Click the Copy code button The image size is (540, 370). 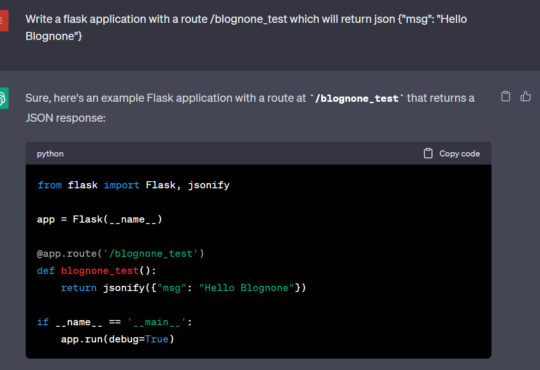pos(451,153)
